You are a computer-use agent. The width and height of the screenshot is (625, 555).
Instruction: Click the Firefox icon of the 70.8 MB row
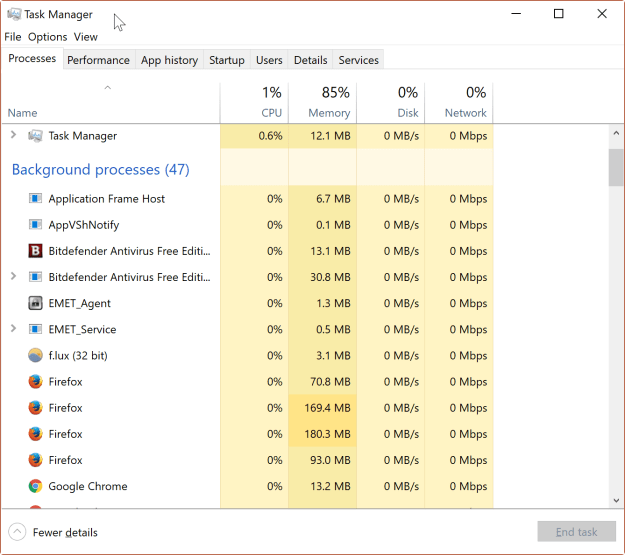pos(35,382)
